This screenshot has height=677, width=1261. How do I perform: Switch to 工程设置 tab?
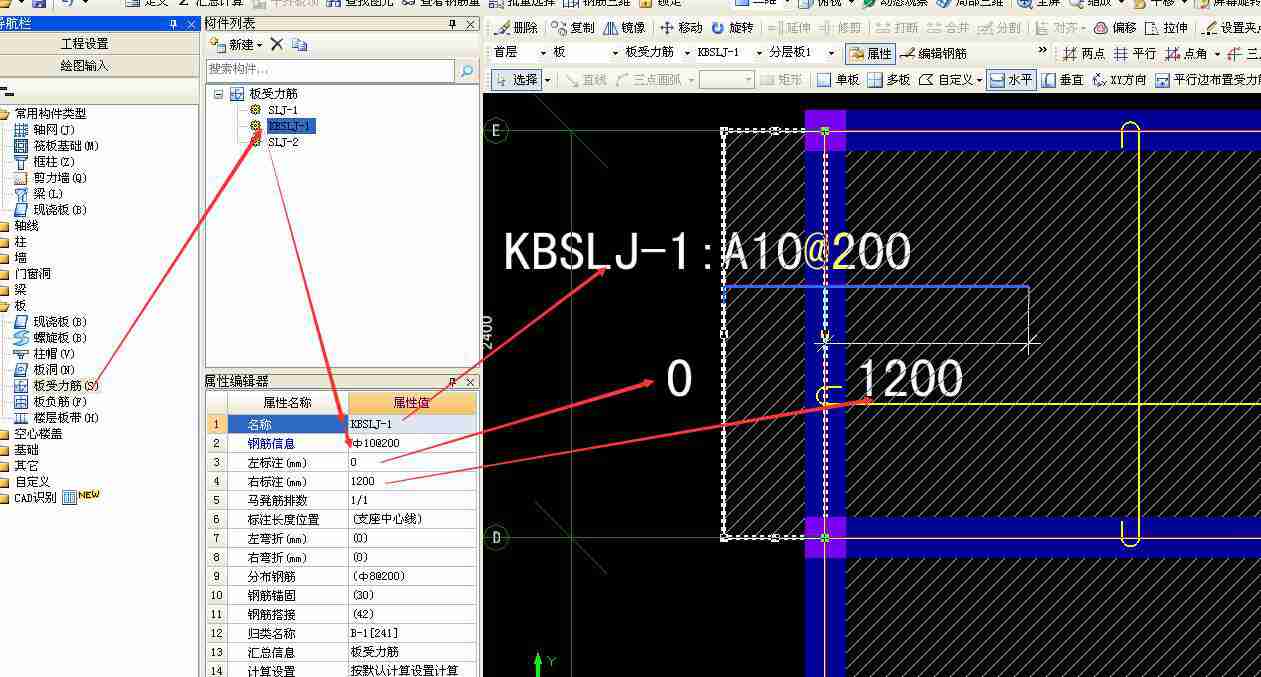(84, 44)
